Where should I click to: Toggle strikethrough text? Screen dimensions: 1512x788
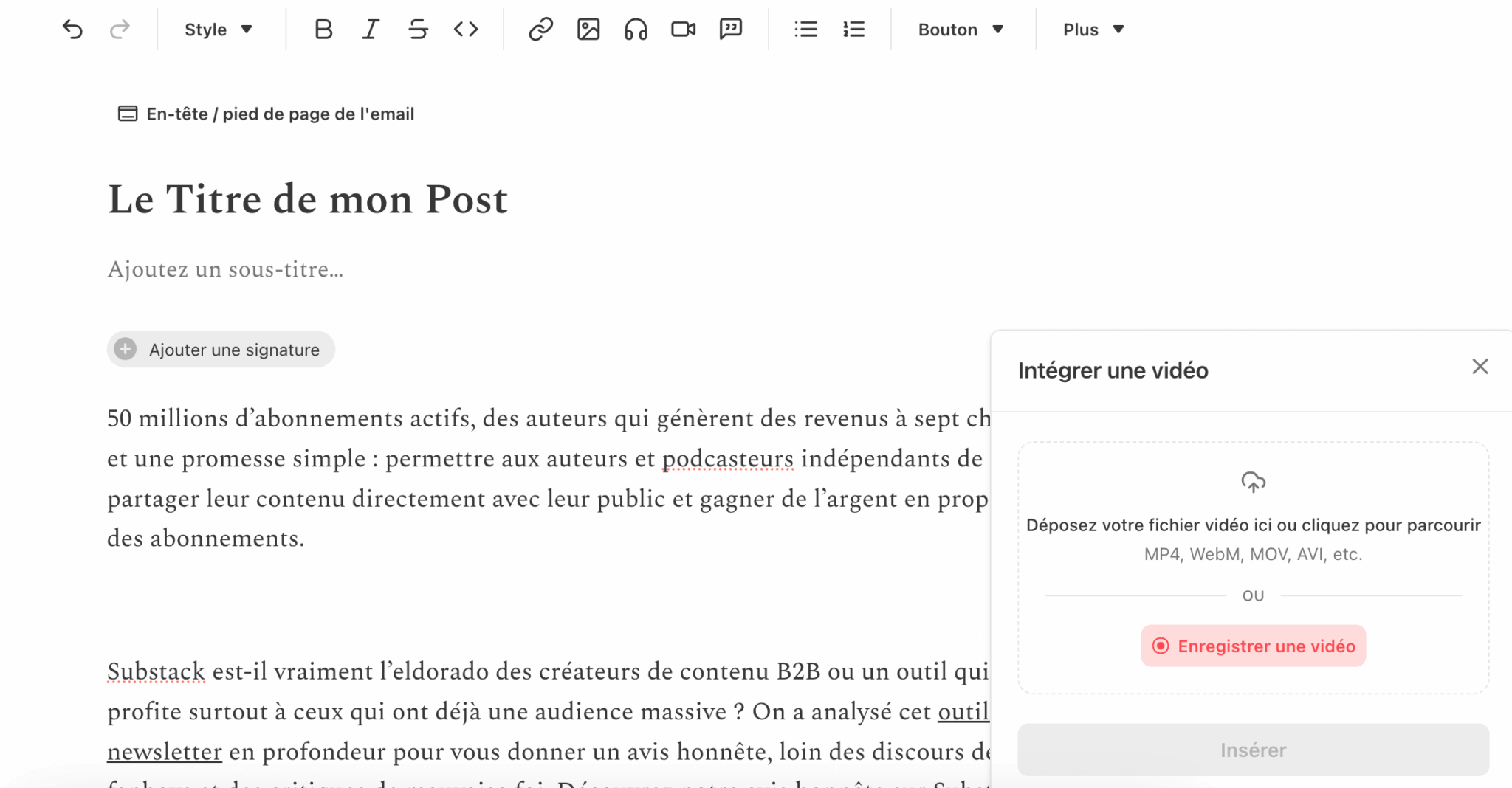(x=418, y=30)
